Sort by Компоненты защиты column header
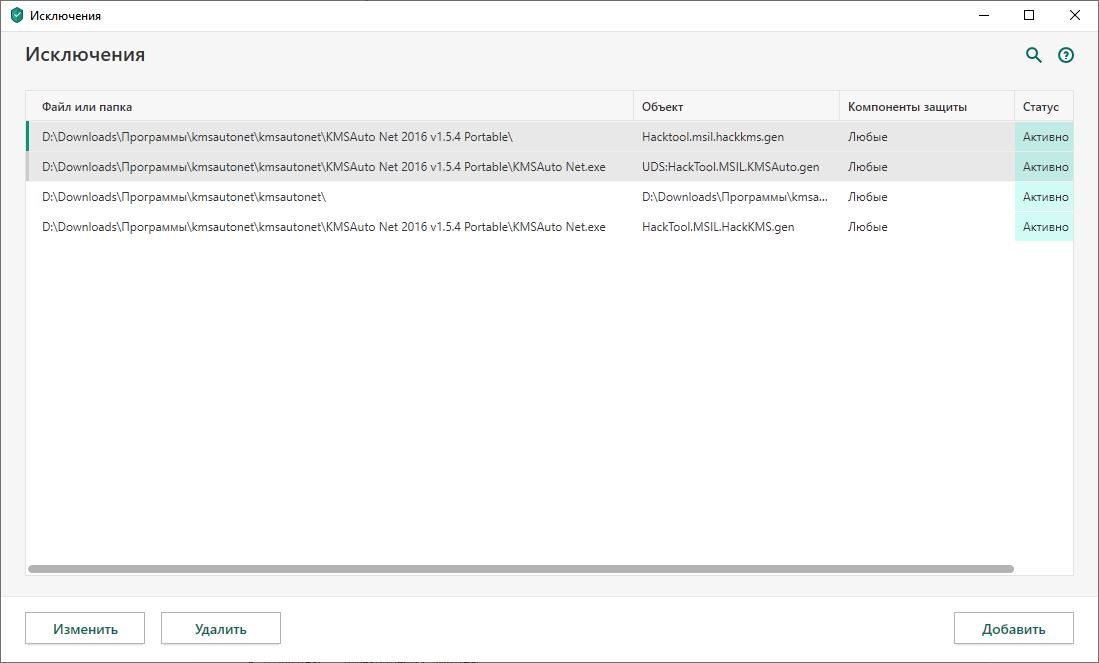The width and height of the screenshot is (1099, 663). click(x=927, y=107)
